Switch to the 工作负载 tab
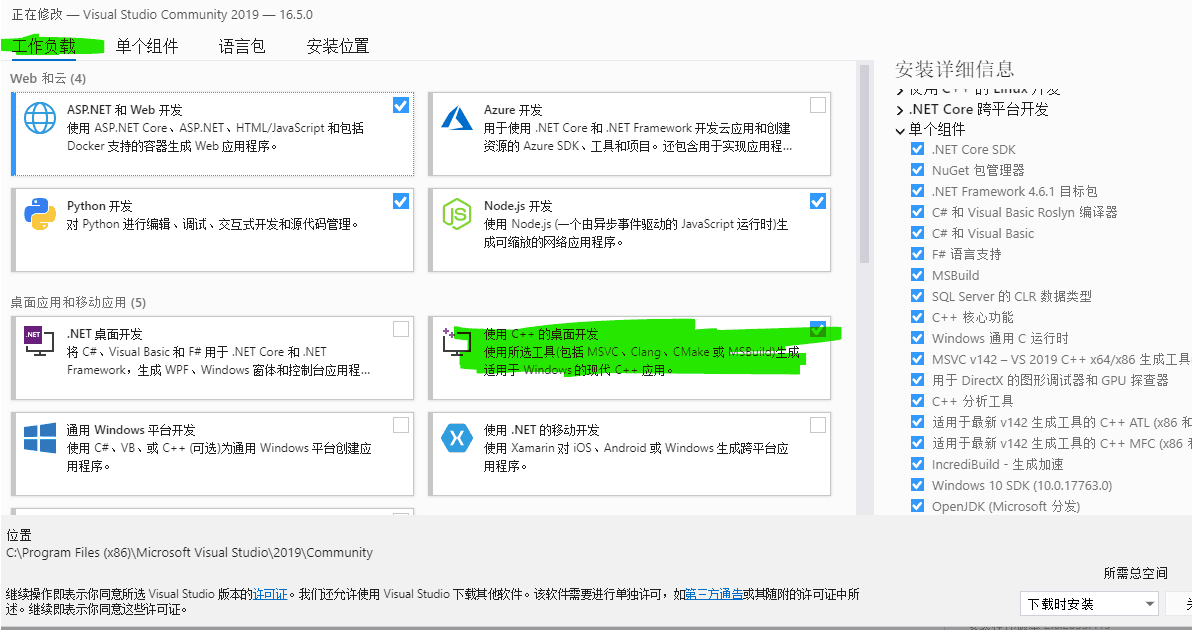Viewport: 1192px width, 630px height. [44, 46]
